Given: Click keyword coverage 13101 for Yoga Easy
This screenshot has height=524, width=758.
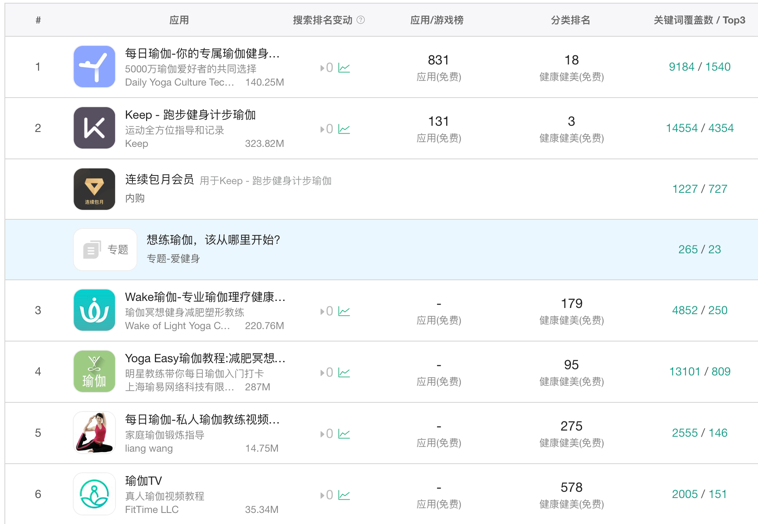Looking at the screenshot, I should pos(685,371).
